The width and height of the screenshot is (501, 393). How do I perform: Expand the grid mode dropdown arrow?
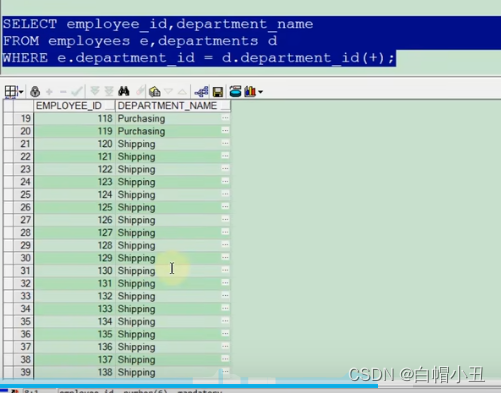21,92
